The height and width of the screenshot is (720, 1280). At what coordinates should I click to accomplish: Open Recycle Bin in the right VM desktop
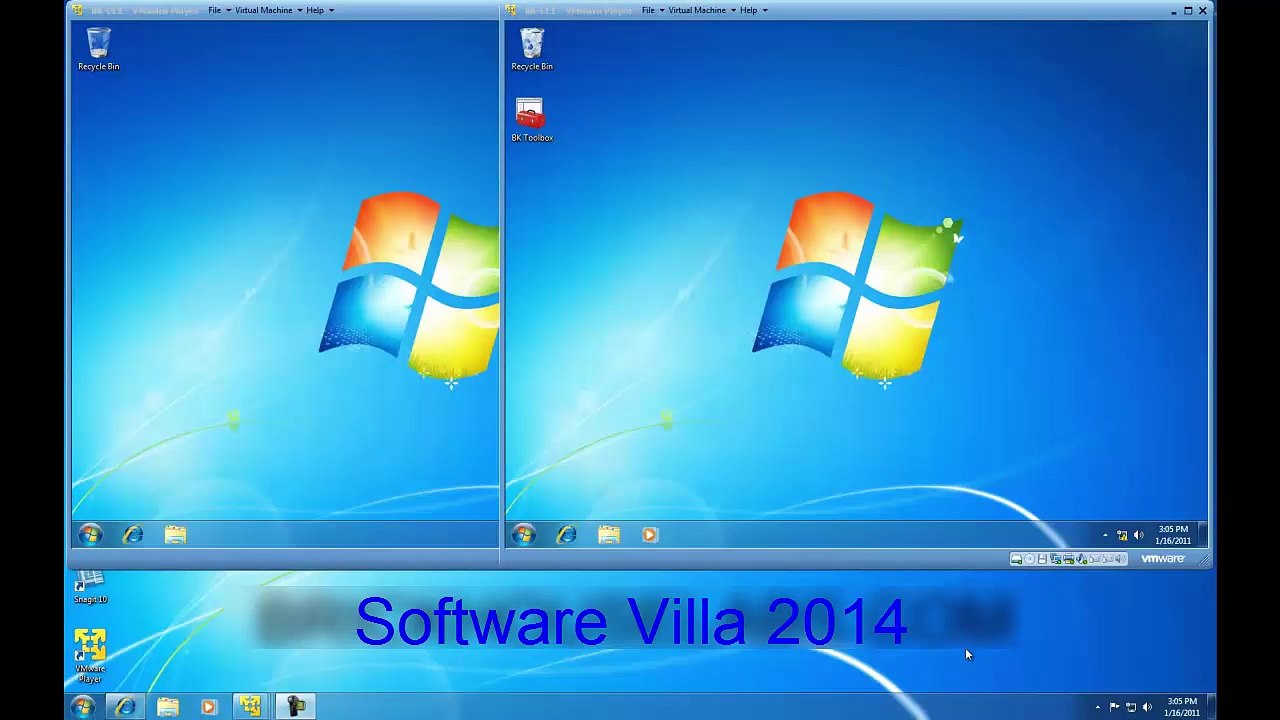tap(532, 49)
